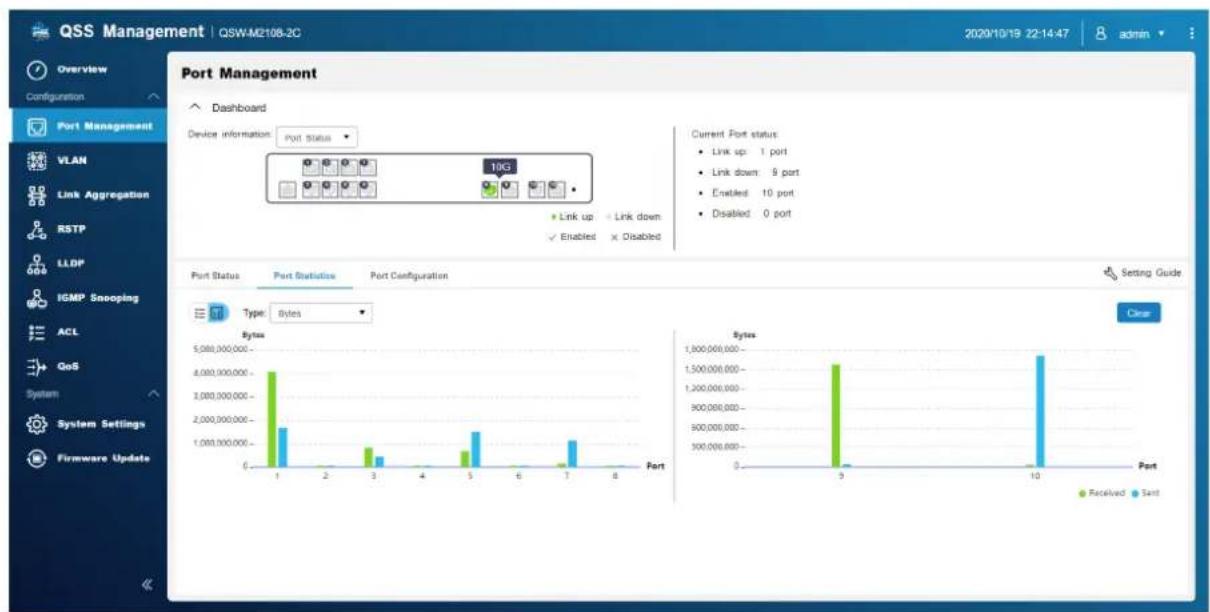The image size is (1210, 612).
Task: Click port 9 green received bar
Action: click(836, 415)
